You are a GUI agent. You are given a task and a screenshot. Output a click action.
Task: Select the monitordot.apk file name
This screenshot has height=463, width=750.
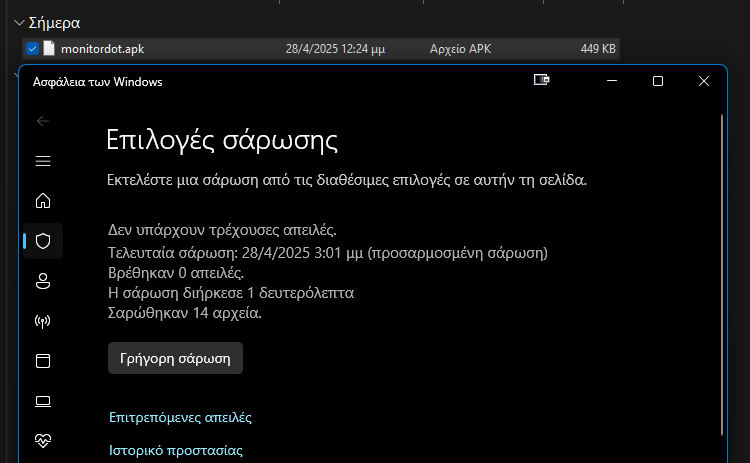click(102, 48)
